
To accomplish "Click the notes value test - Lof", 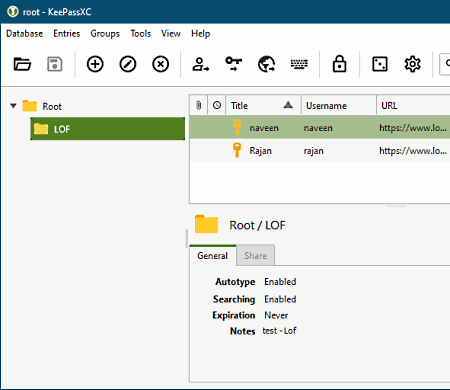I will click(x=279, y=331).
